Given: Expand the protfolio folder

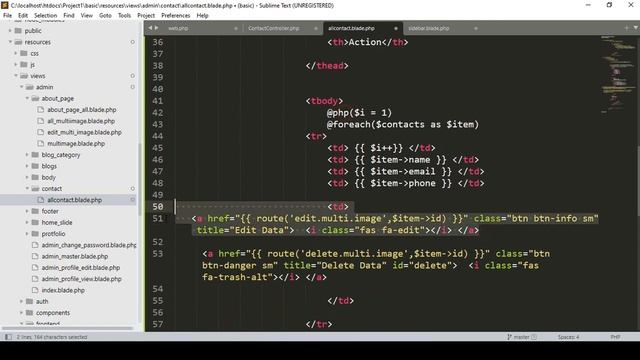Looking at the screenshot, I should 27,234.
